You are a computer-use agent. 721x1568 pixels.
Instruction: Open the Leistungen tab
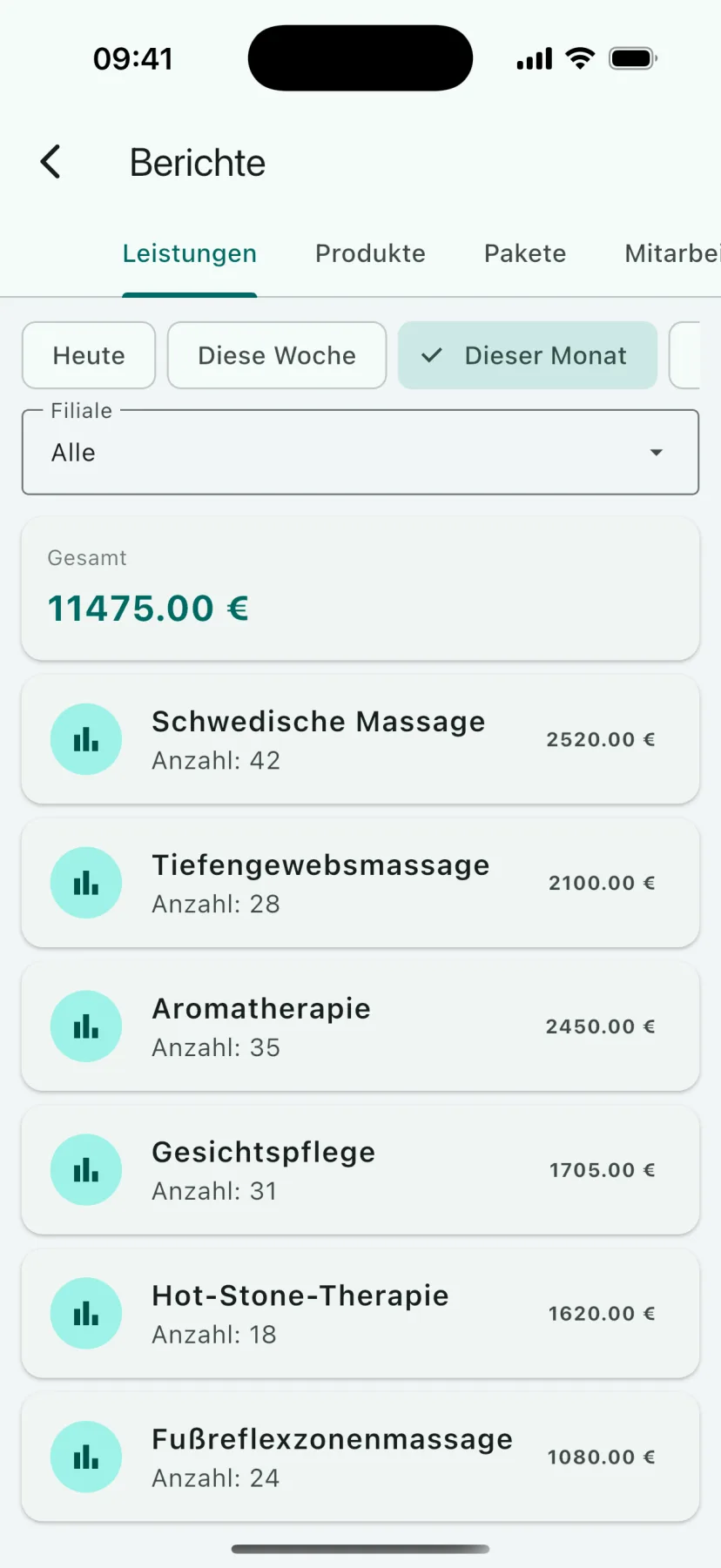190,253
